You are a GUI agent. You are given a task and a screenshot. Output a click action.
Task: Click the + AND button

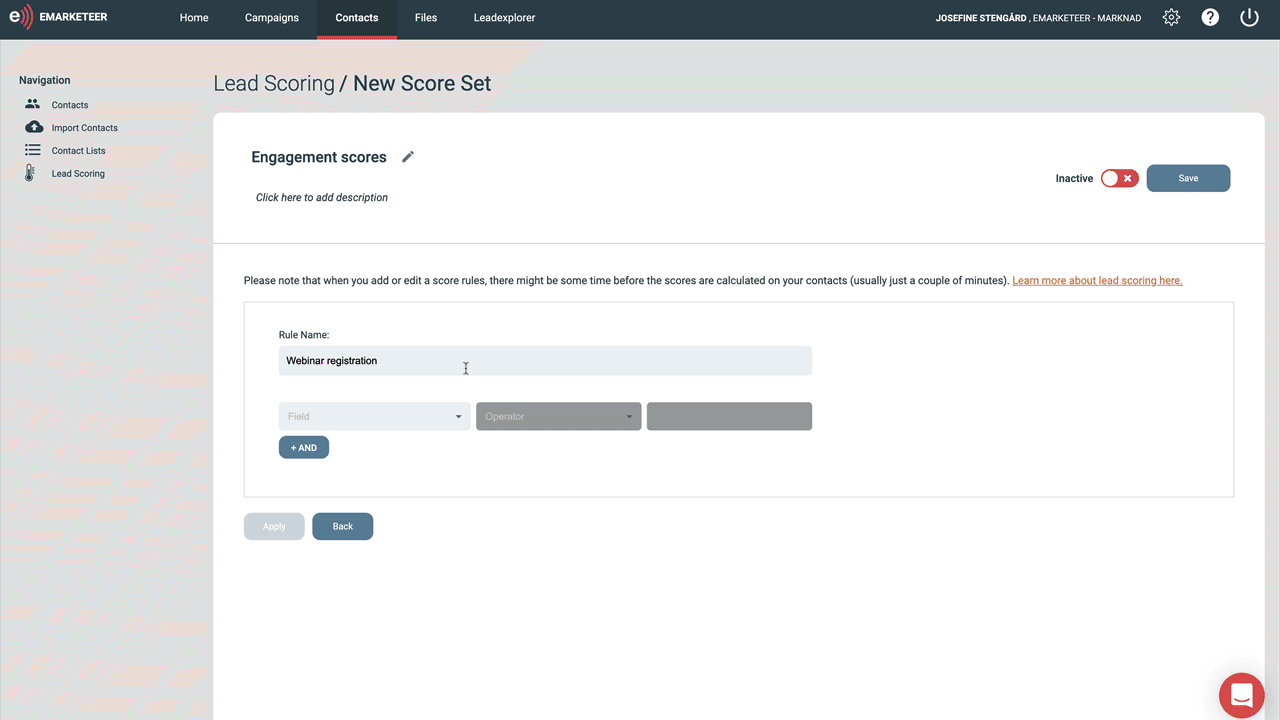click(304, 448)
